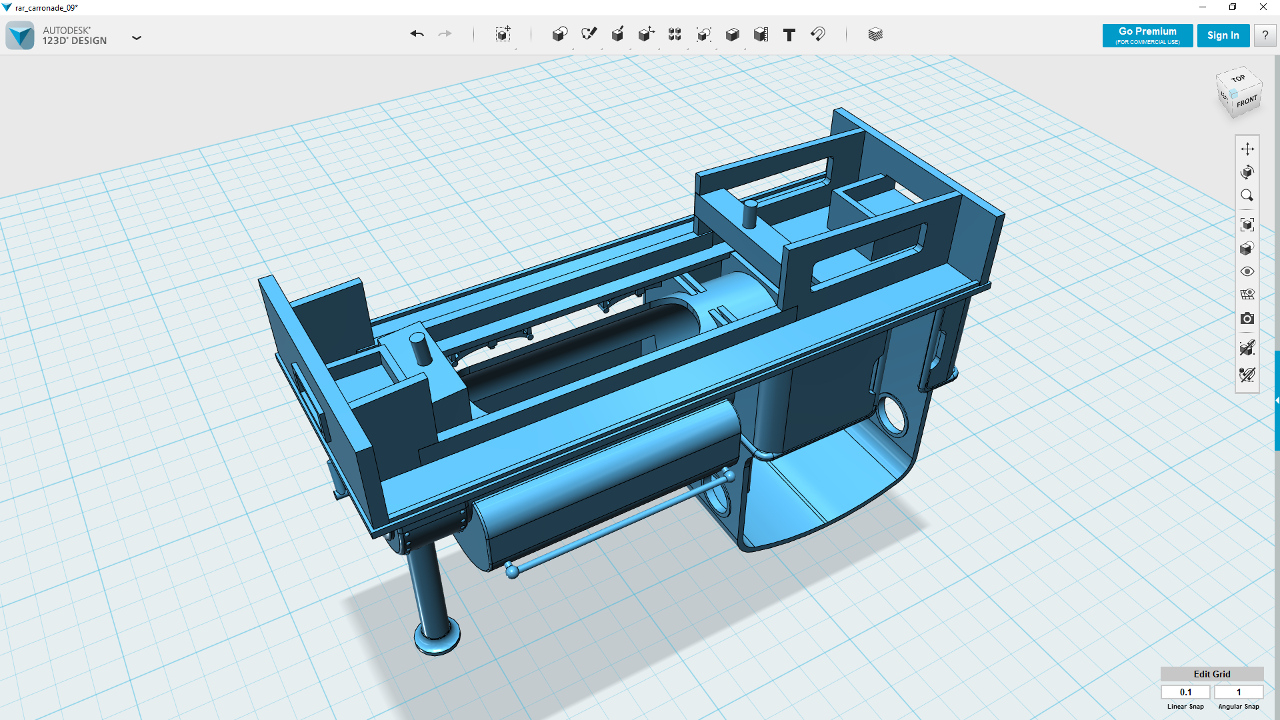1280x720 pixels.
Task: Select the Pan navigation tool
Action: point(1247,149)
